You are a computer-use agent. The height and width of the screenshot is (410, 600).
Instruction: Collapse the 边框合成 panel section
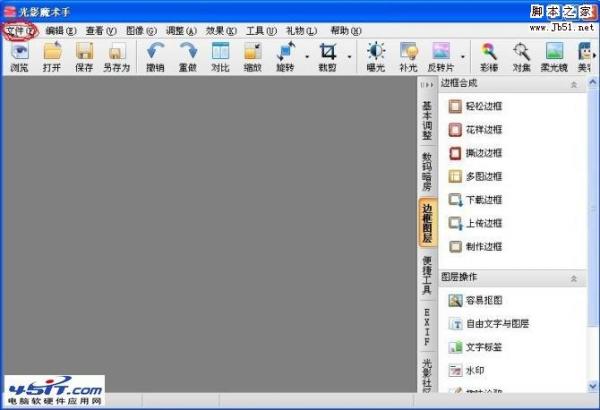click(574, 85)
